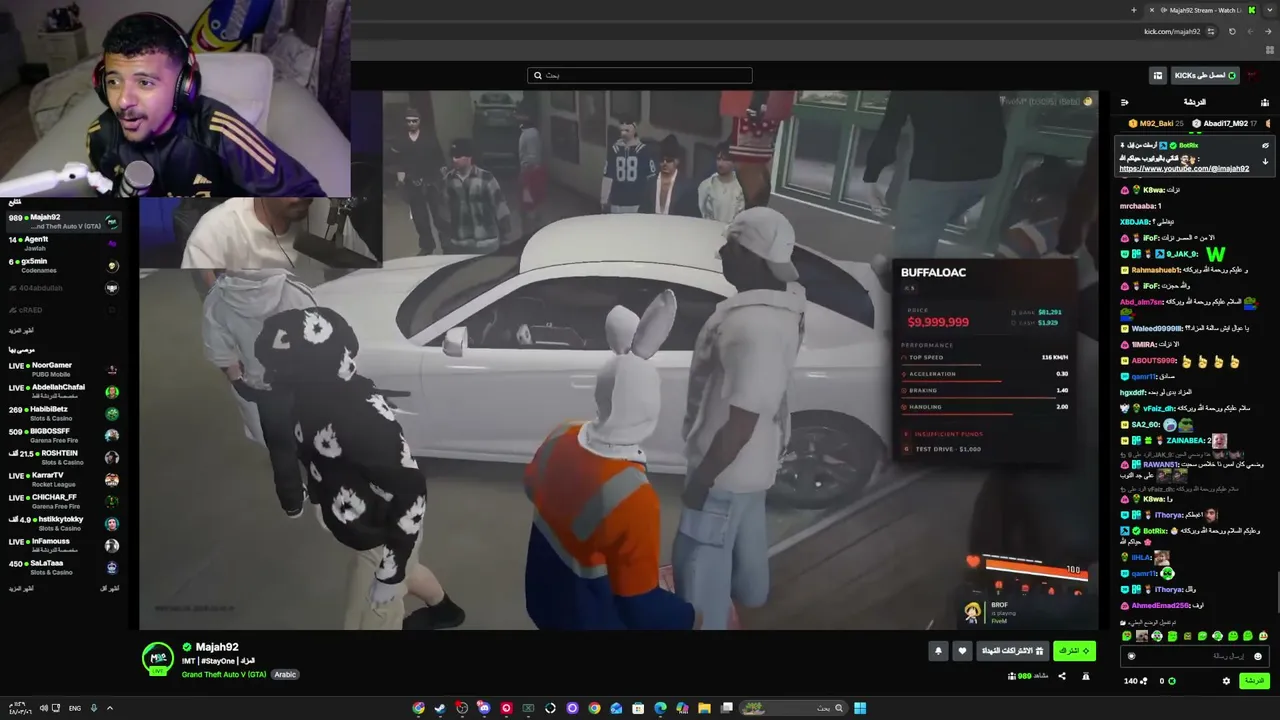Expand show more under following list
The image size is (1280, 720).
coord(21,330)
